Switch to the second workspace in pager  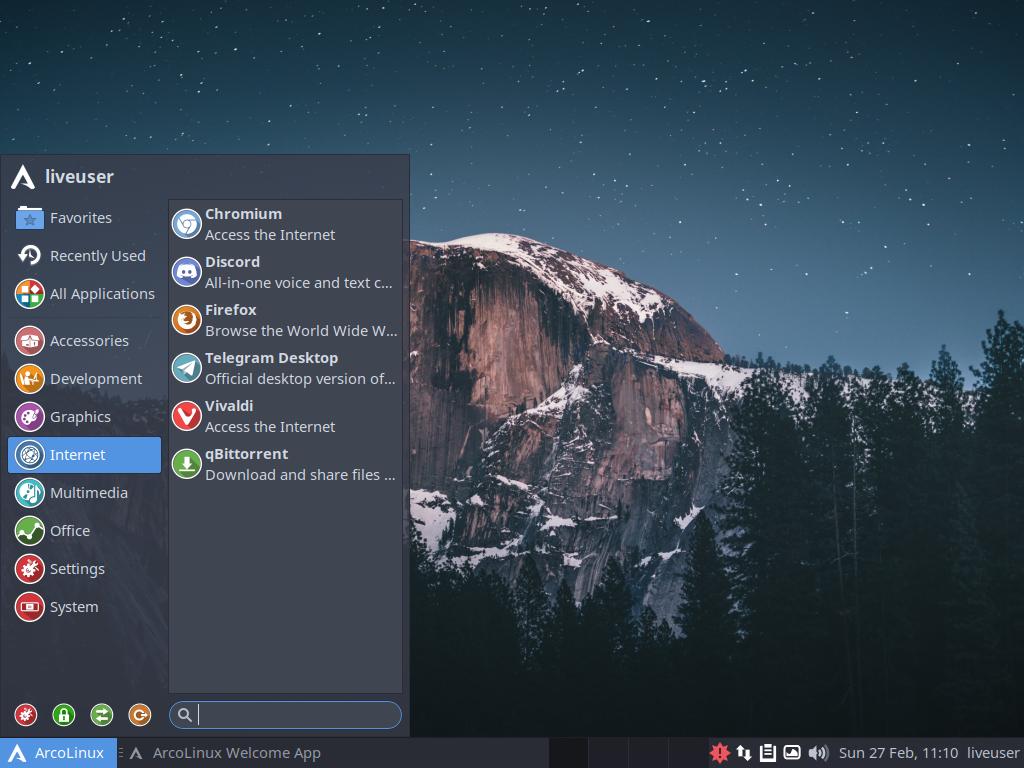(608, 753)
